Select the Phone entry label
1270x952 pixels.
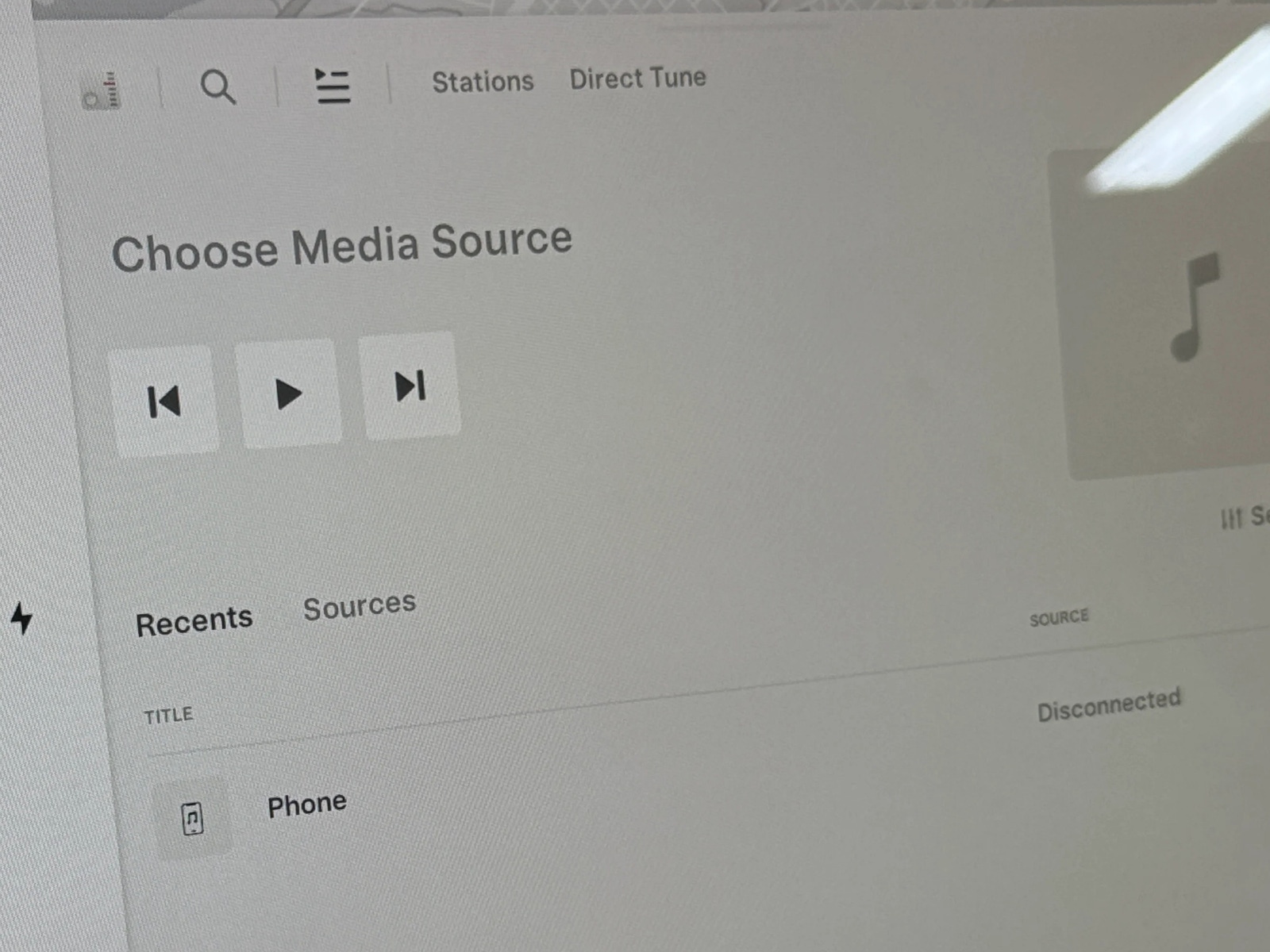click(x=306, y=804)
